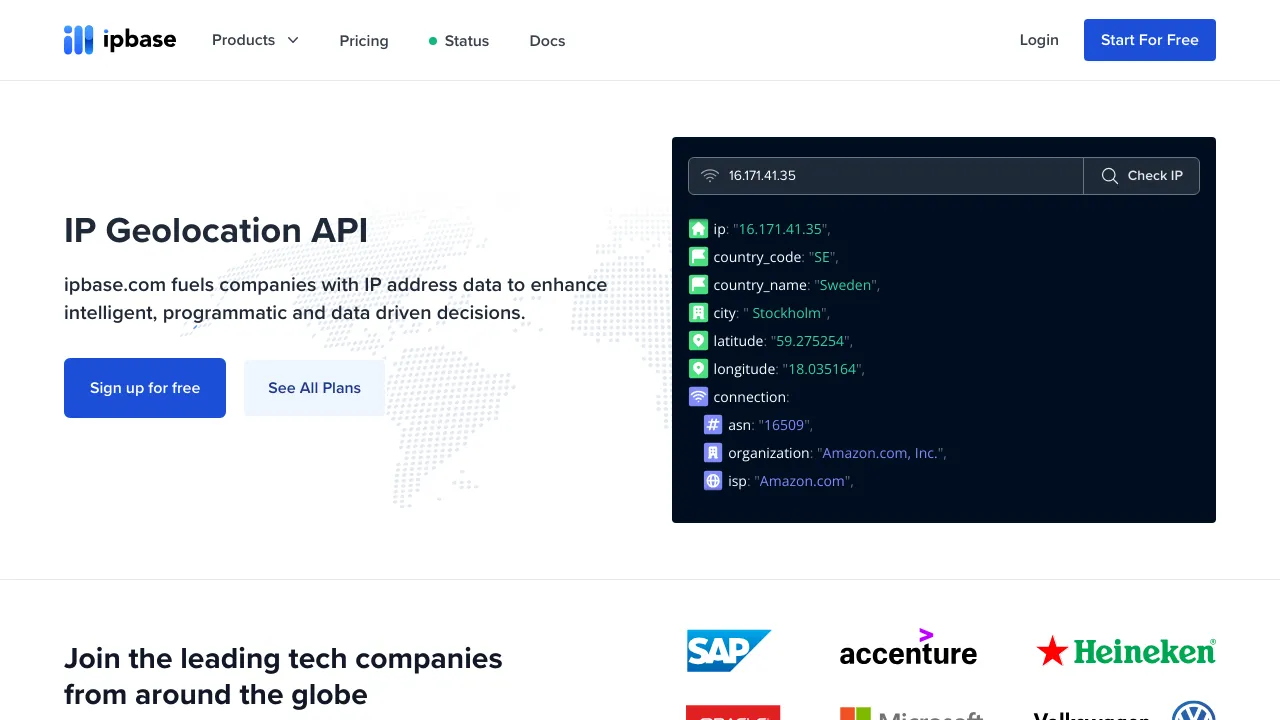Focus the IP address input field
Screen dimensions: 1280x720
click(886, 176)
